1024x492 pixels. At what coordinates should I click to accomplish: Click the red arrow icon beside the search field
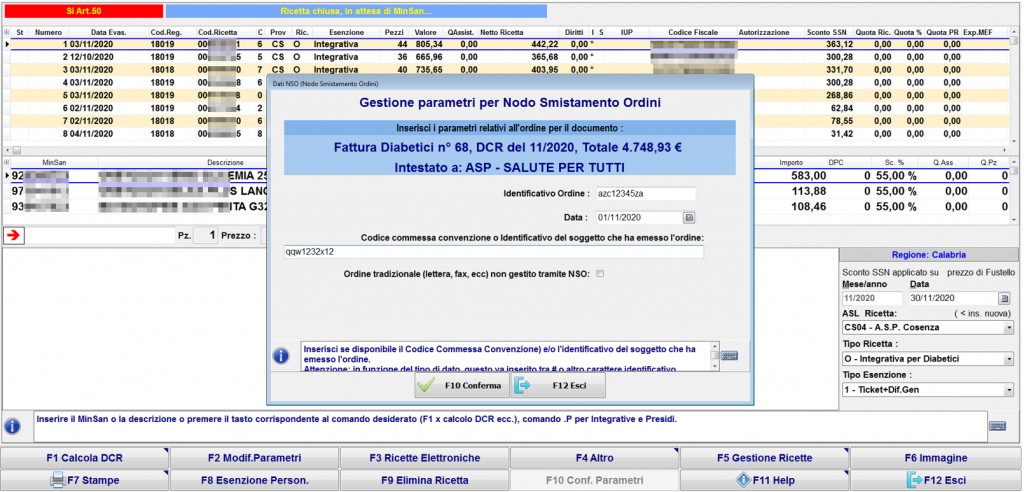[x=14, y=236]
